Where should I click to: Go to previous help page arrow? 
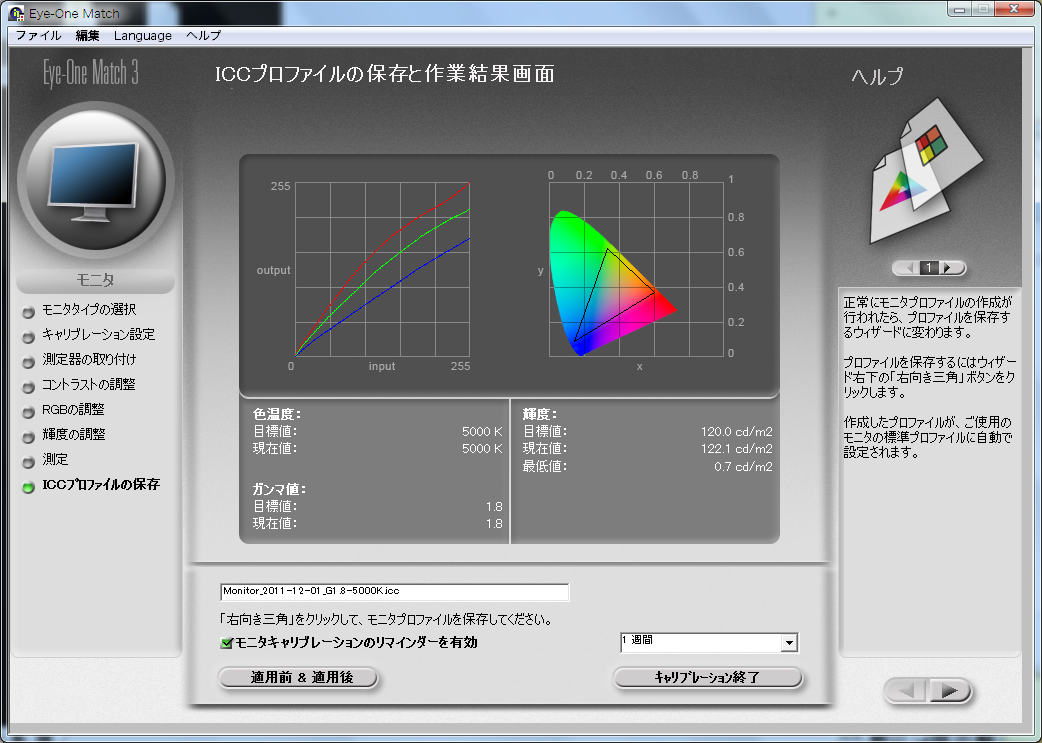coord(908,268)
